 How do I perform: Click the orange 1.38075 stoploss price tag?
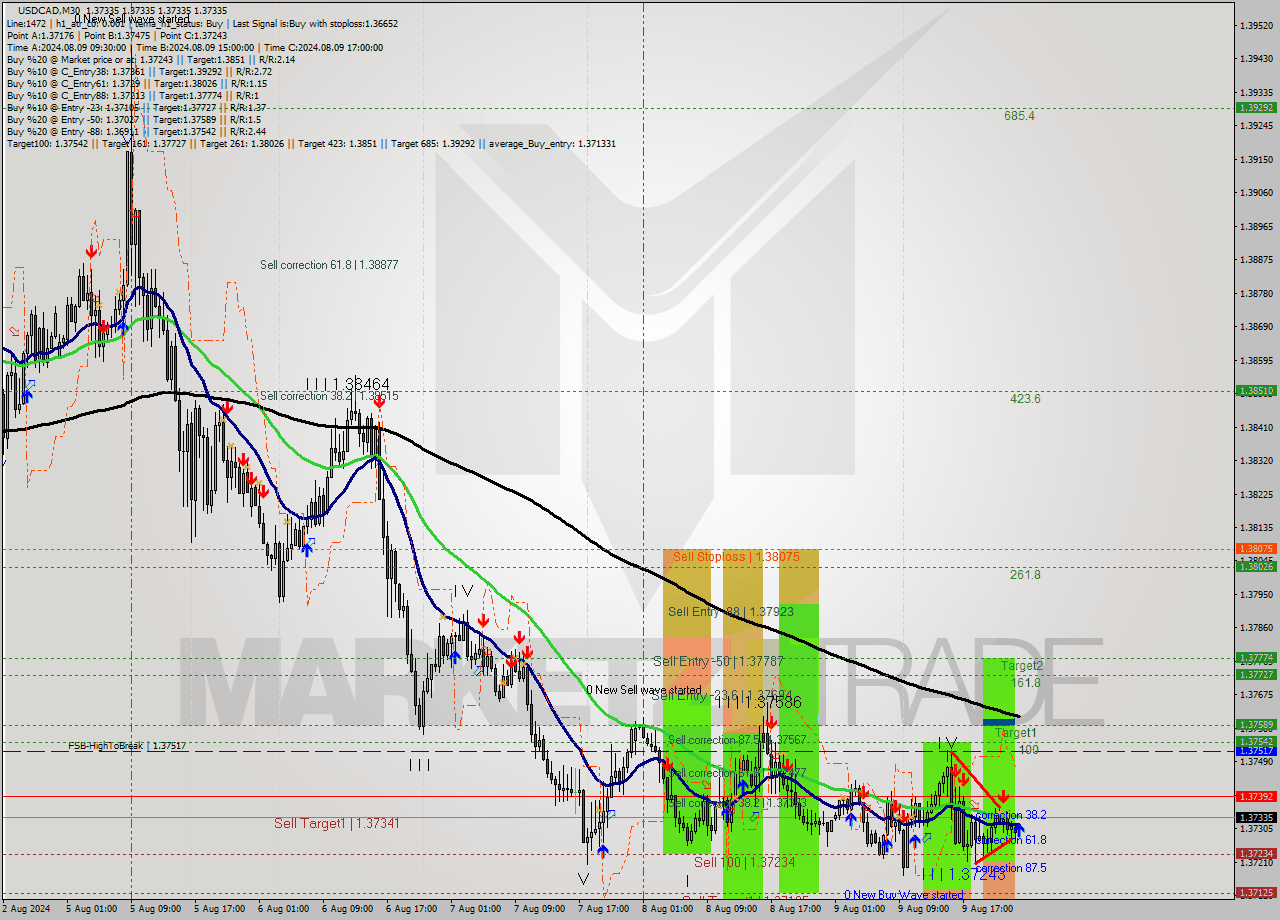pos(1255,549)
